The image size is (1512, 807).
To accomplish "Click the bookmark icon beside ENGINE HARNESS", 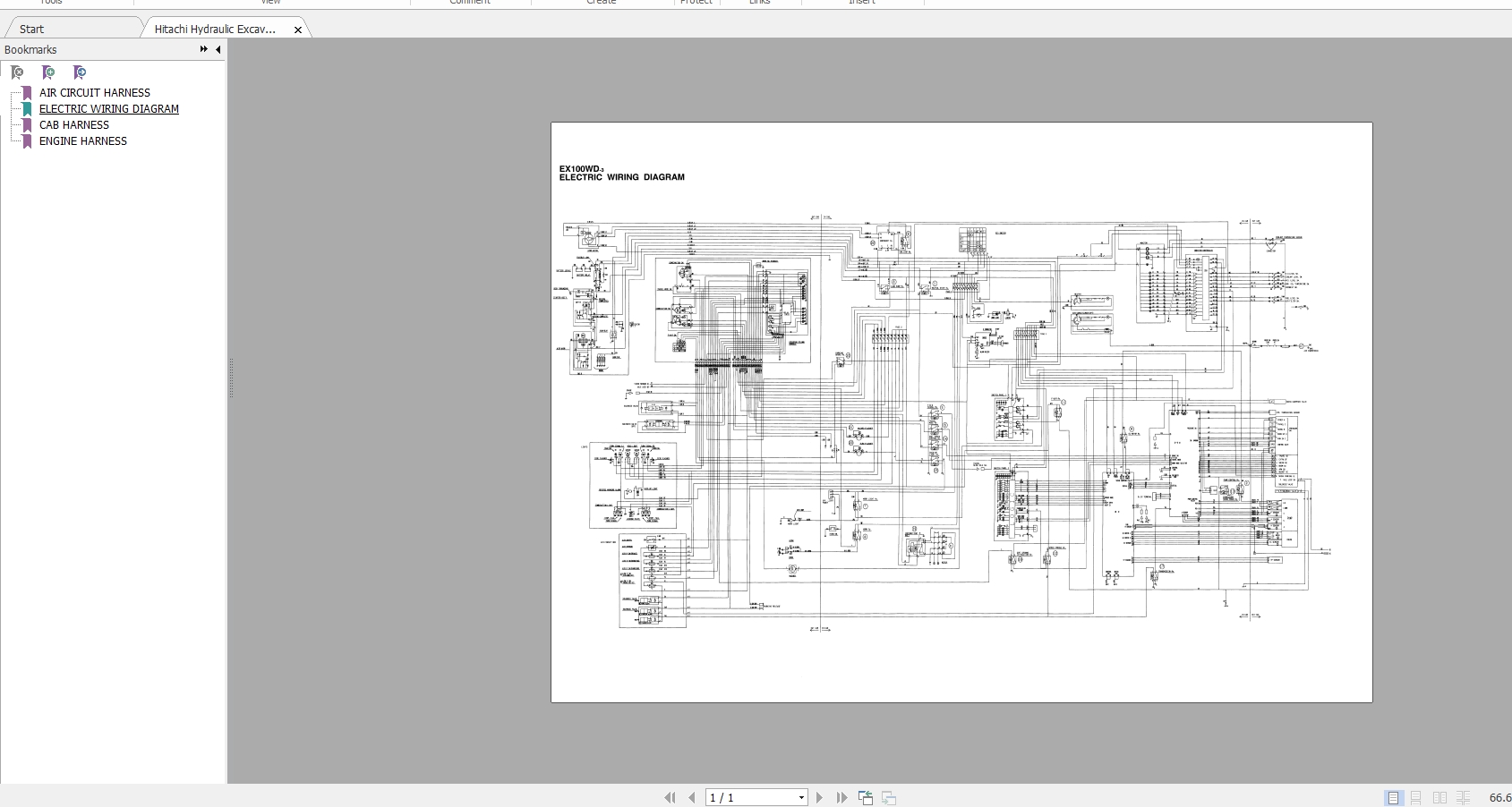I will click(x=27, y=141).
